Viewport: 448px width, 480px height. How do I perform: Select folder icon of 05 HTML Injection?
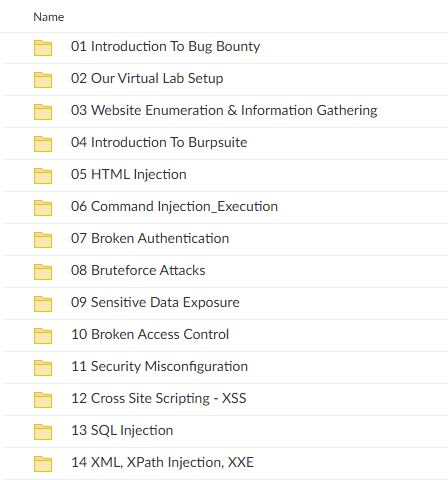point(43,176)
